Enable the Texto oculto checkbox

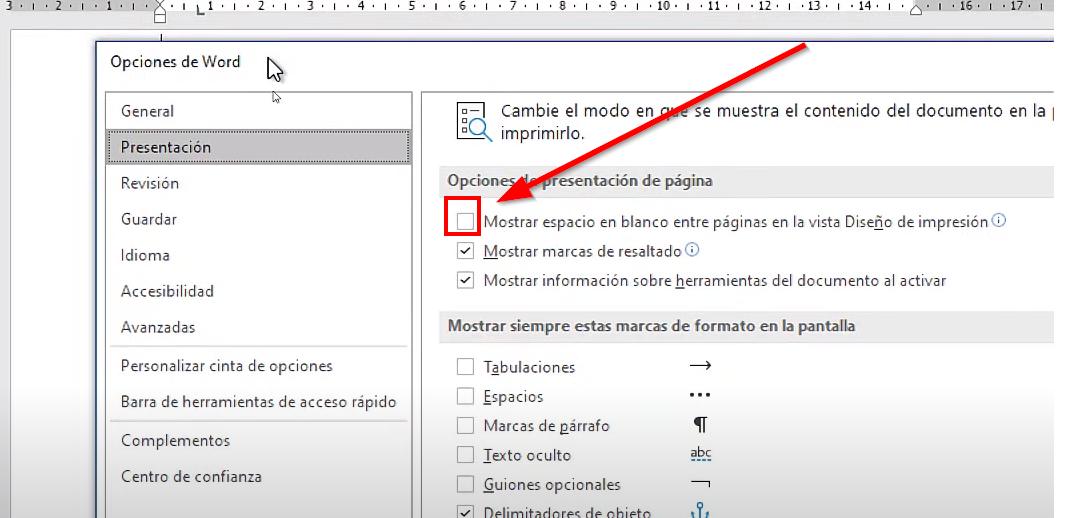click(465, 455)
